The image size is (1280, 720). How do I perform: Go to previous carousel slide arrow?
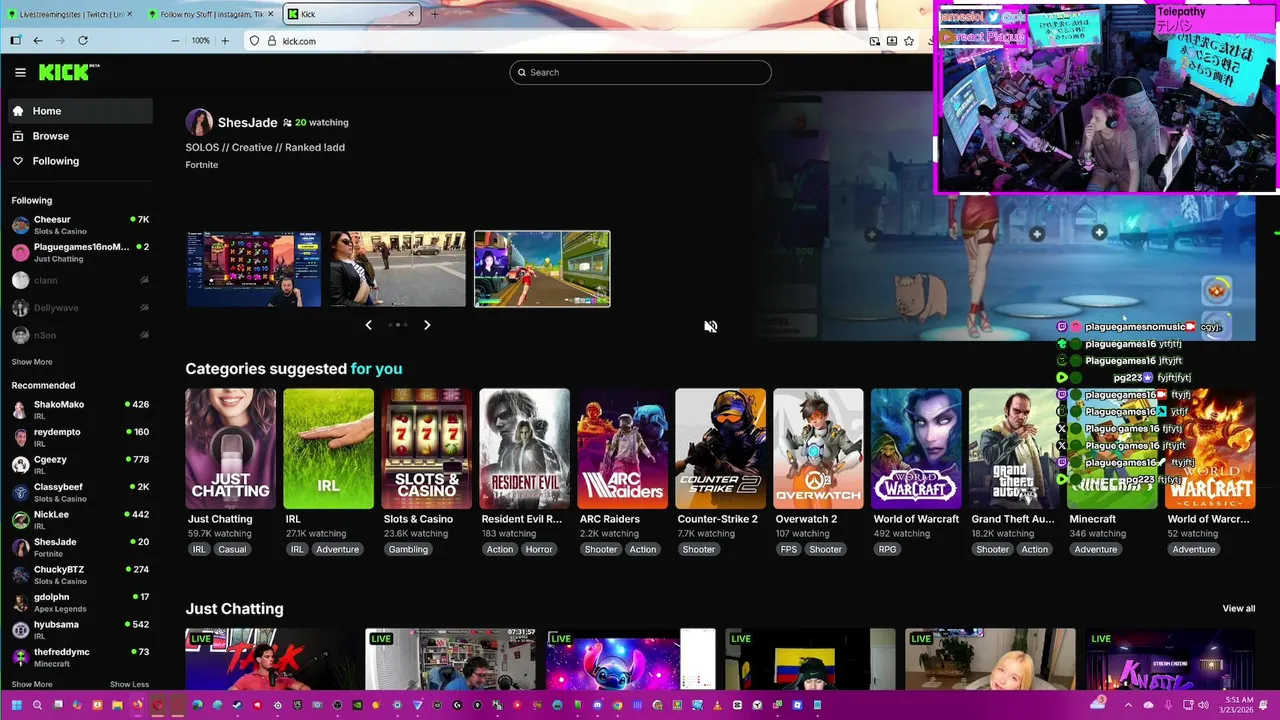[368, 325]
